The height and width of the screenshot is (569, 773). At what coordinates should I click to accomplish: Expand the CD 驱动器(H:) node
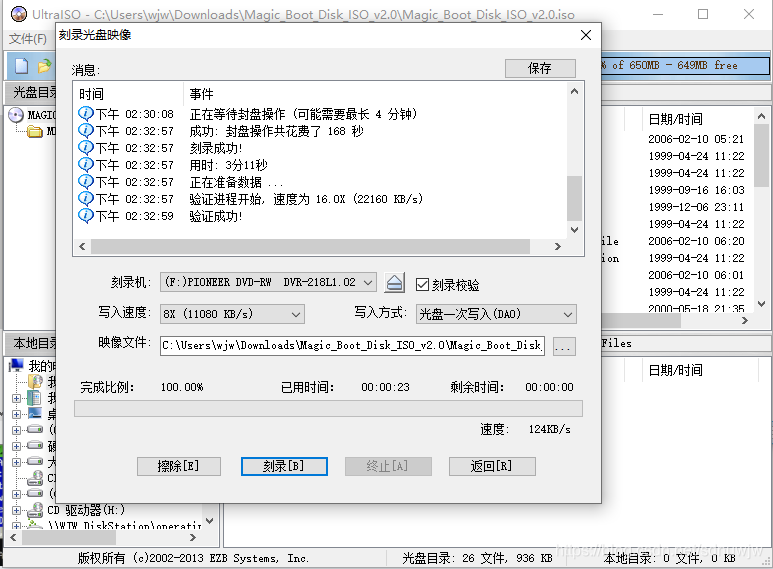tap(16, 510)
